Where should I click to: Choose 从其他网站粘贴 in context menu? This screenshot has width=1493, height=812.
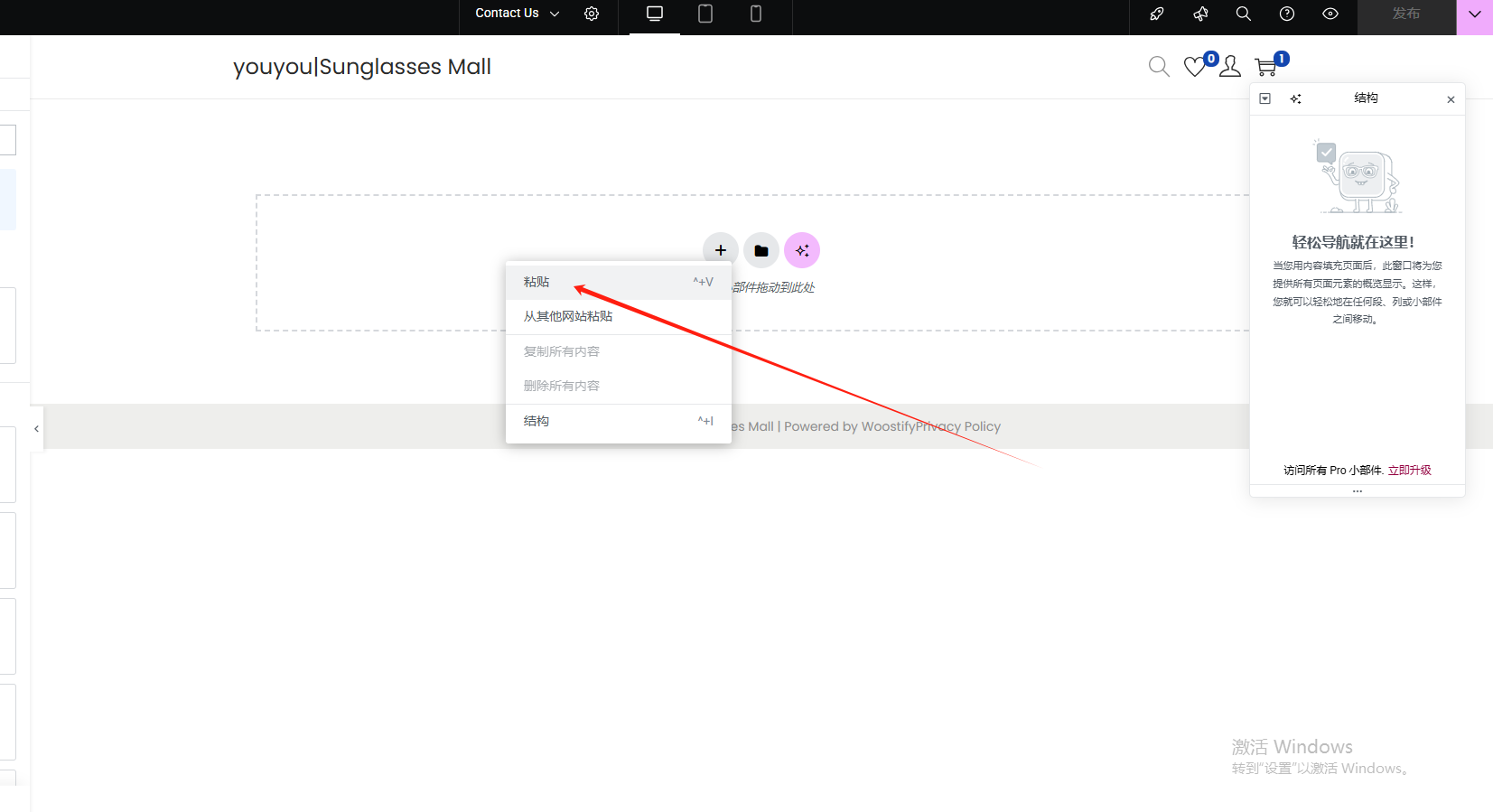(x=568, y=316)
